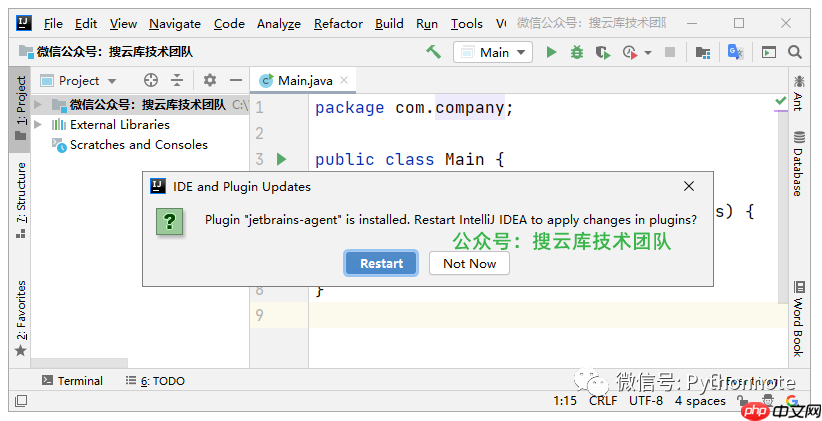The height and width of the screenshot is (421, 822).
Task: Click the Project panel horizontal scrollbar
Action: pyautogui.click(x=79, y=363)
